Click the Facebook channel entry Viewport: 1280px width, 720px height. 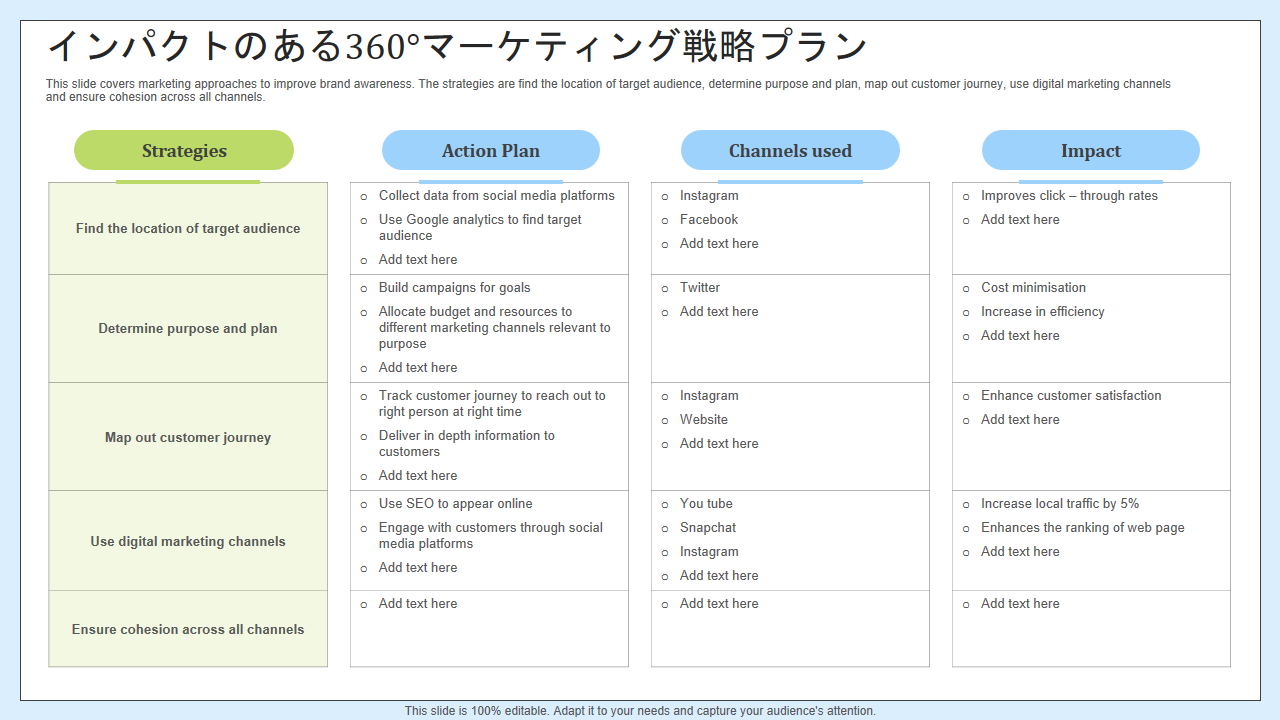point(709,220)
